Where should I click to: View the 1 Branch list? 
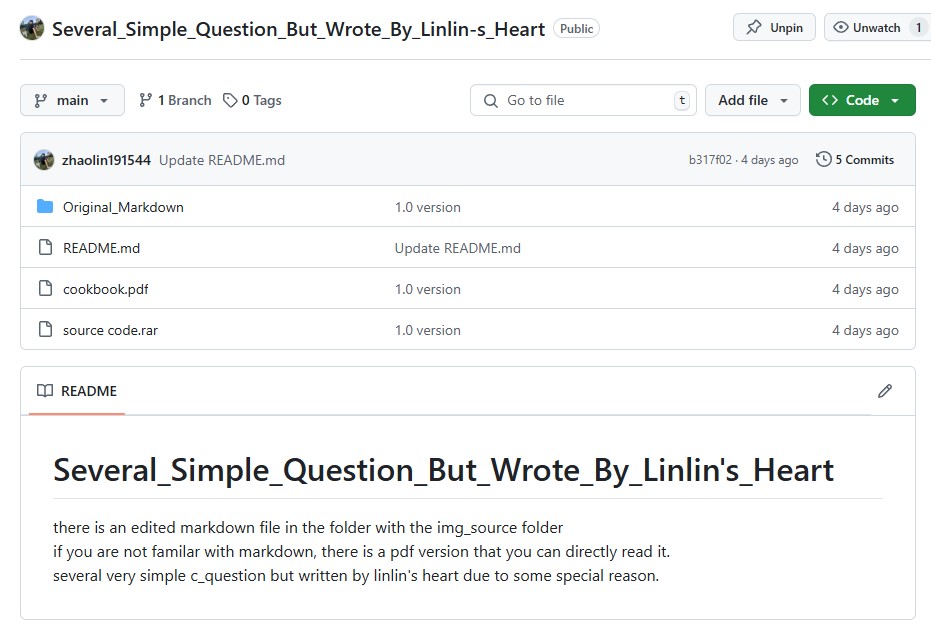[x=175, y=100]
